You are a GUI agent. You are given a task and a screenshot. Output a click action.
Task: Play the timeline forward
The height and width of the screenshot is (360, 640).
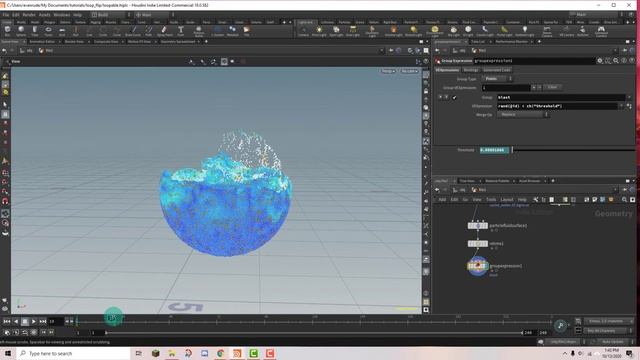(x=34, y=322)
